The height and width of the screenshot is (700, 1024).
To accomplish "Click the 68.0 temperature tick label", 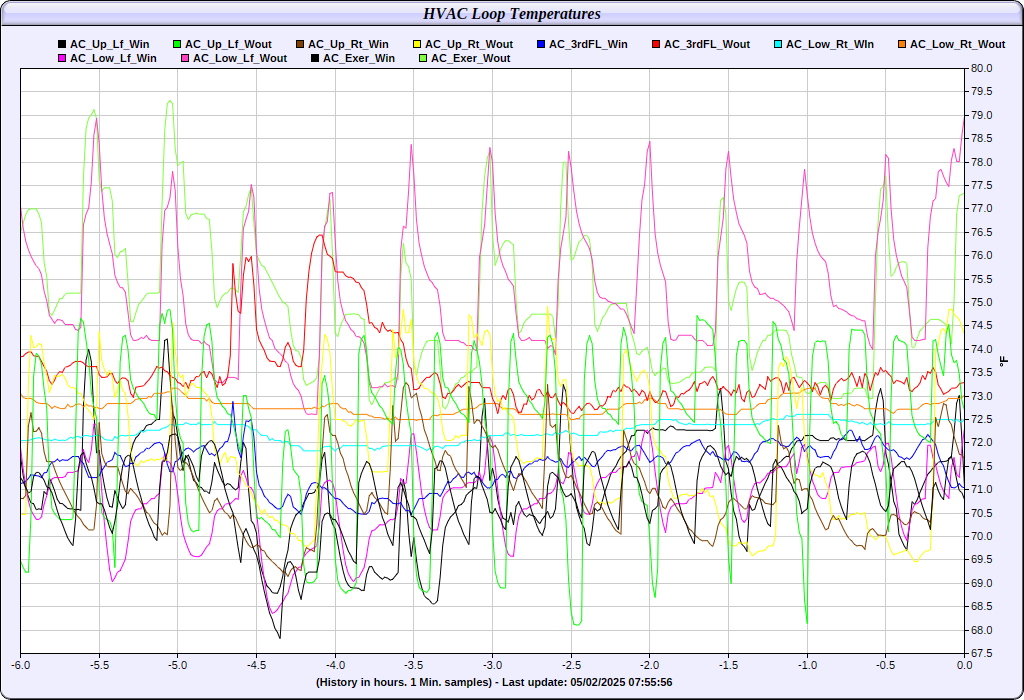I will click(982, 630).
